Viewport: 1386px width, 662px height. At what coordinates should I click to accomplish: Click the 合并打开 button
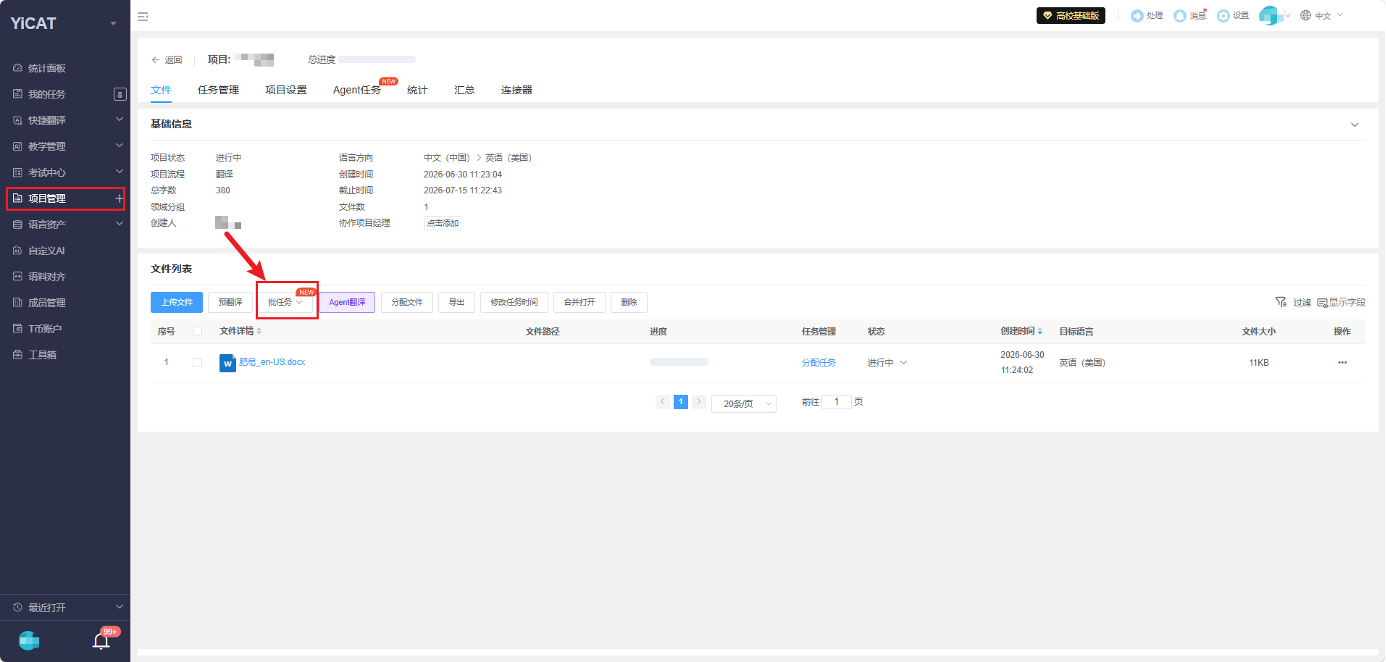579,302
